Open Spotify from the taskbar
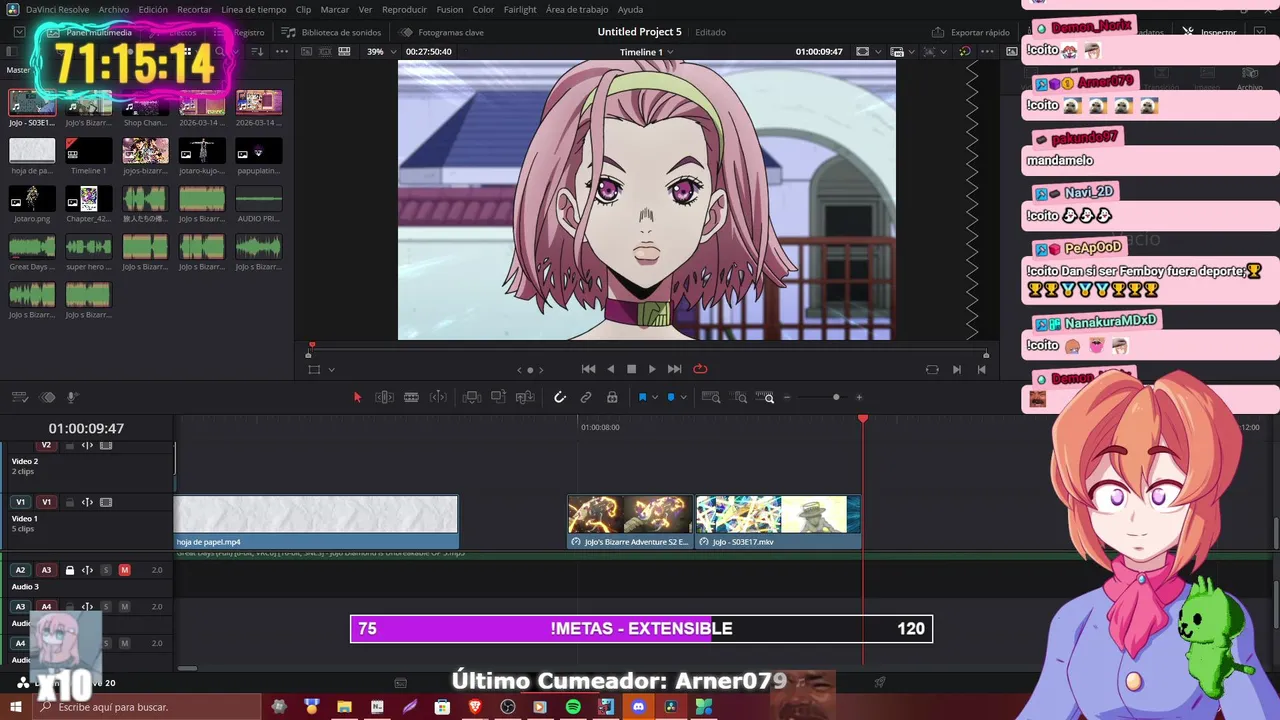The width and height of the screenshot is (1280, 720). point(573,707)
